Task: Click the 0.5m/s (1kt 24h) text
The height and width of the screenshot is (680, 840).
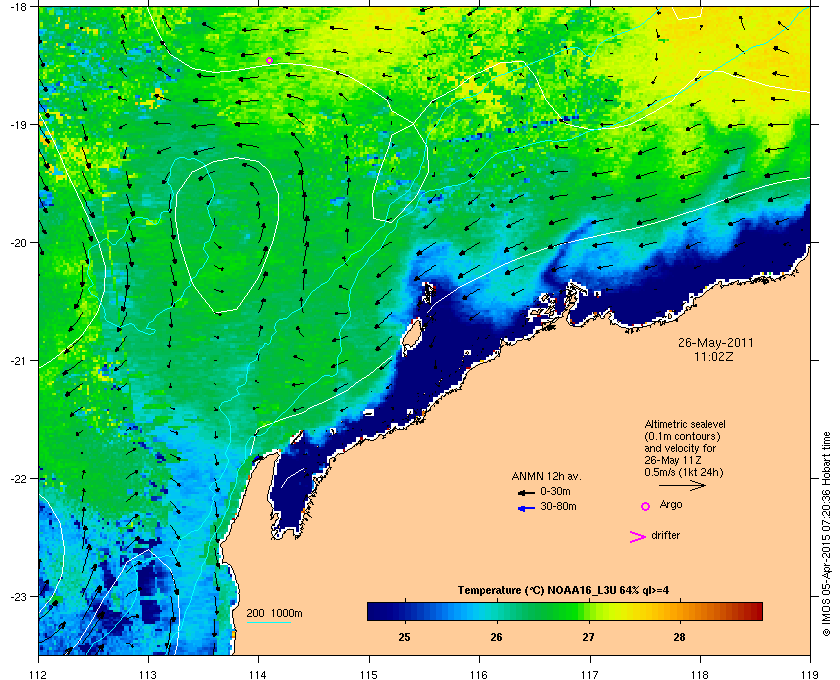Action: pyautogui.click(x=684, y=473)
